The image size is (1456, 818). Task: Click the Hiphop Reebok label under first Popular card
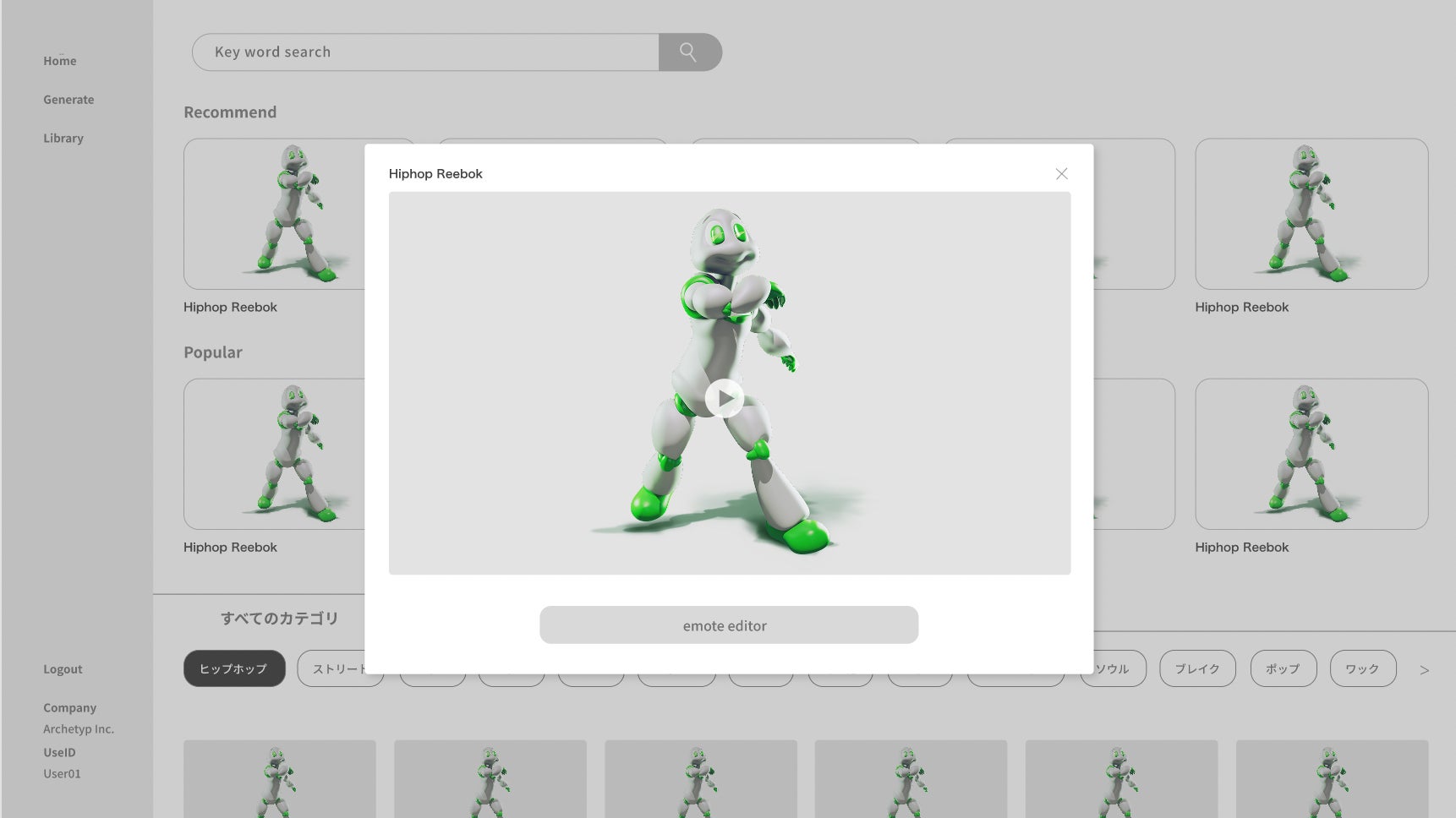[x=230, y=548]
